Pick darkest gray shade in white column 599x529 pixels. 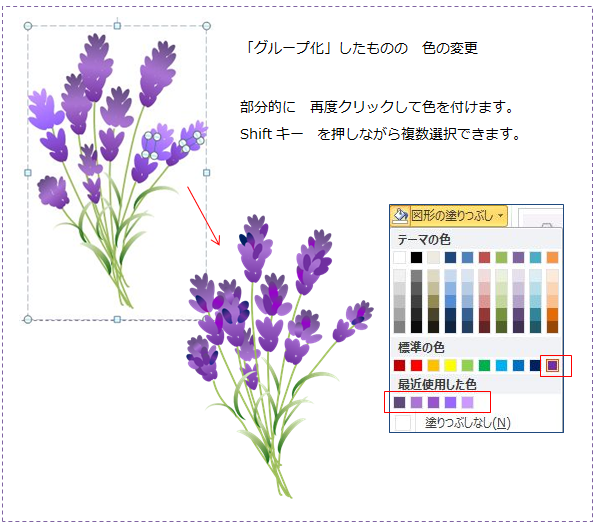coord(400,327)
